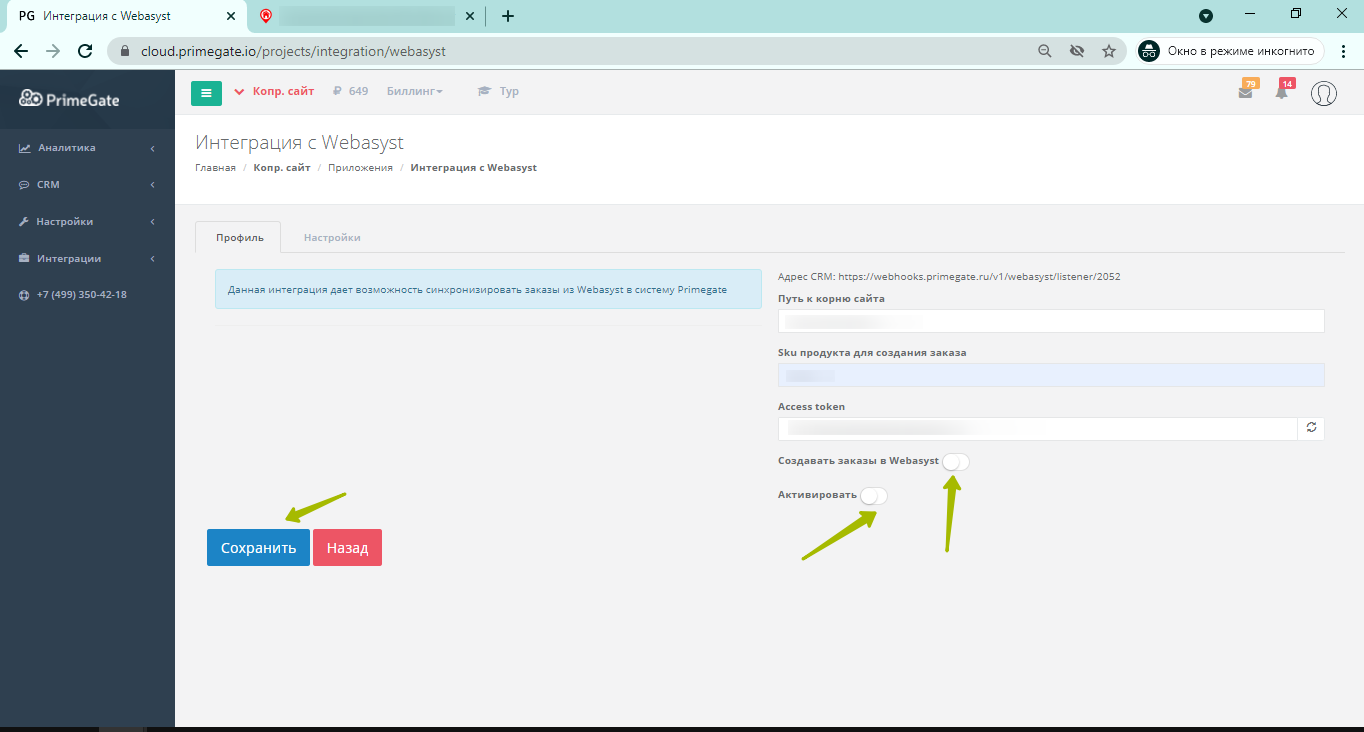The width and height of the screenshot is (1364, 732).
Task: Click the Интеграция с Webasyst page heading
Action: point(300,142)
